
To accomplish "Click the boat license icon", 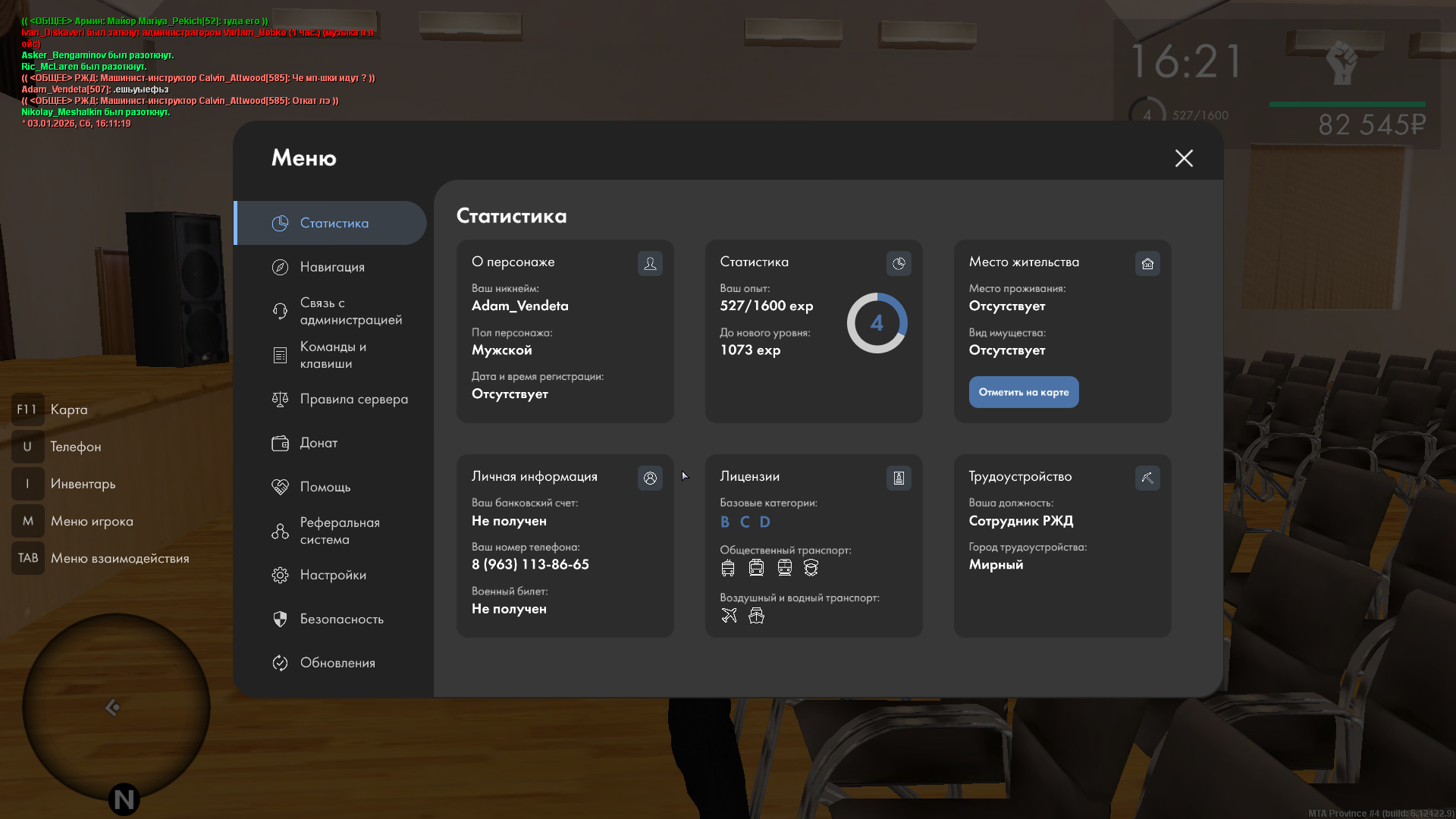I will tap(756, 616).
